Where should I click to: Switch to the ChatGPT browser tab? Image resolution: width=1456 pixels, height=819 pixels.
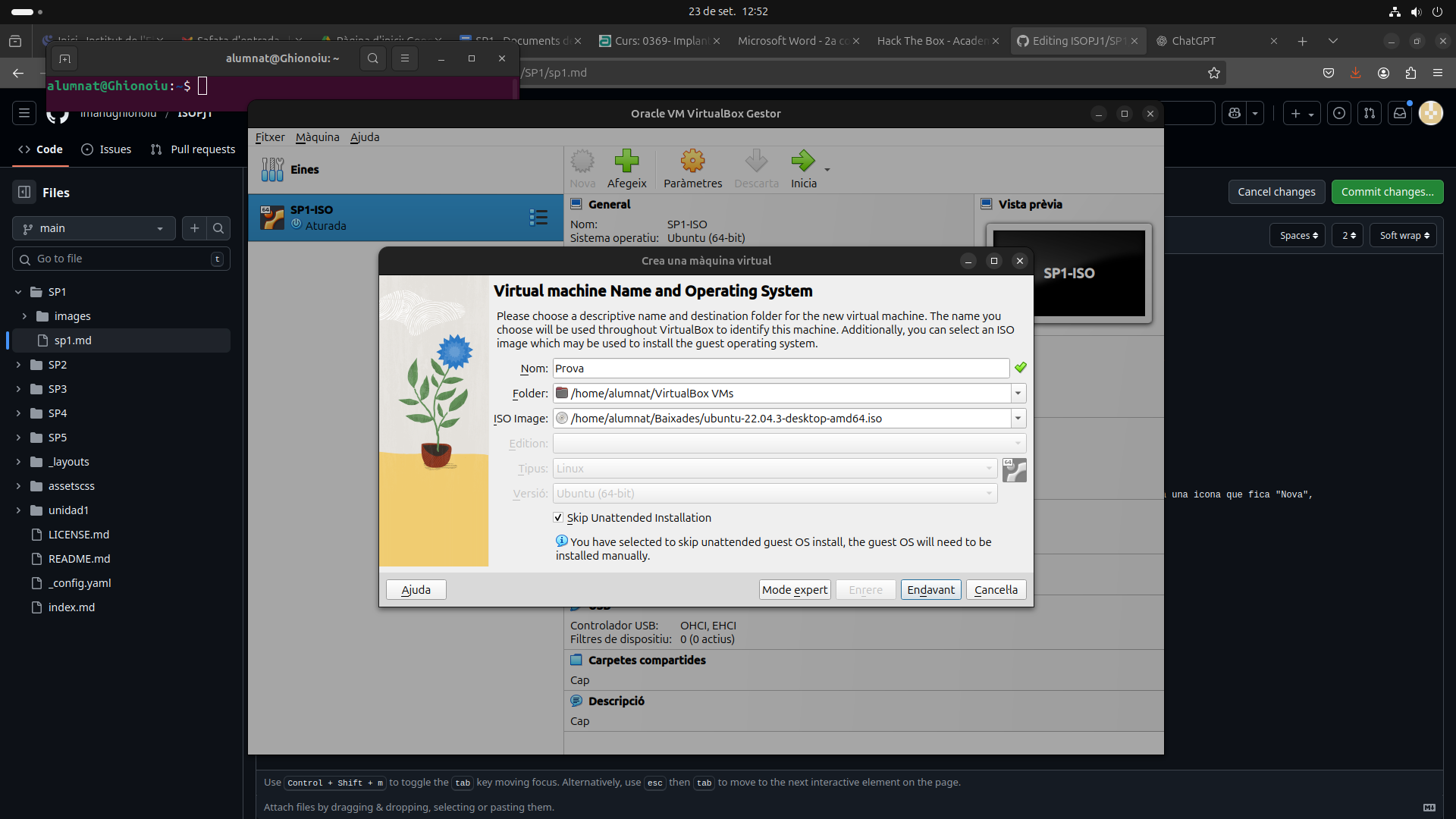[1193, 41]
